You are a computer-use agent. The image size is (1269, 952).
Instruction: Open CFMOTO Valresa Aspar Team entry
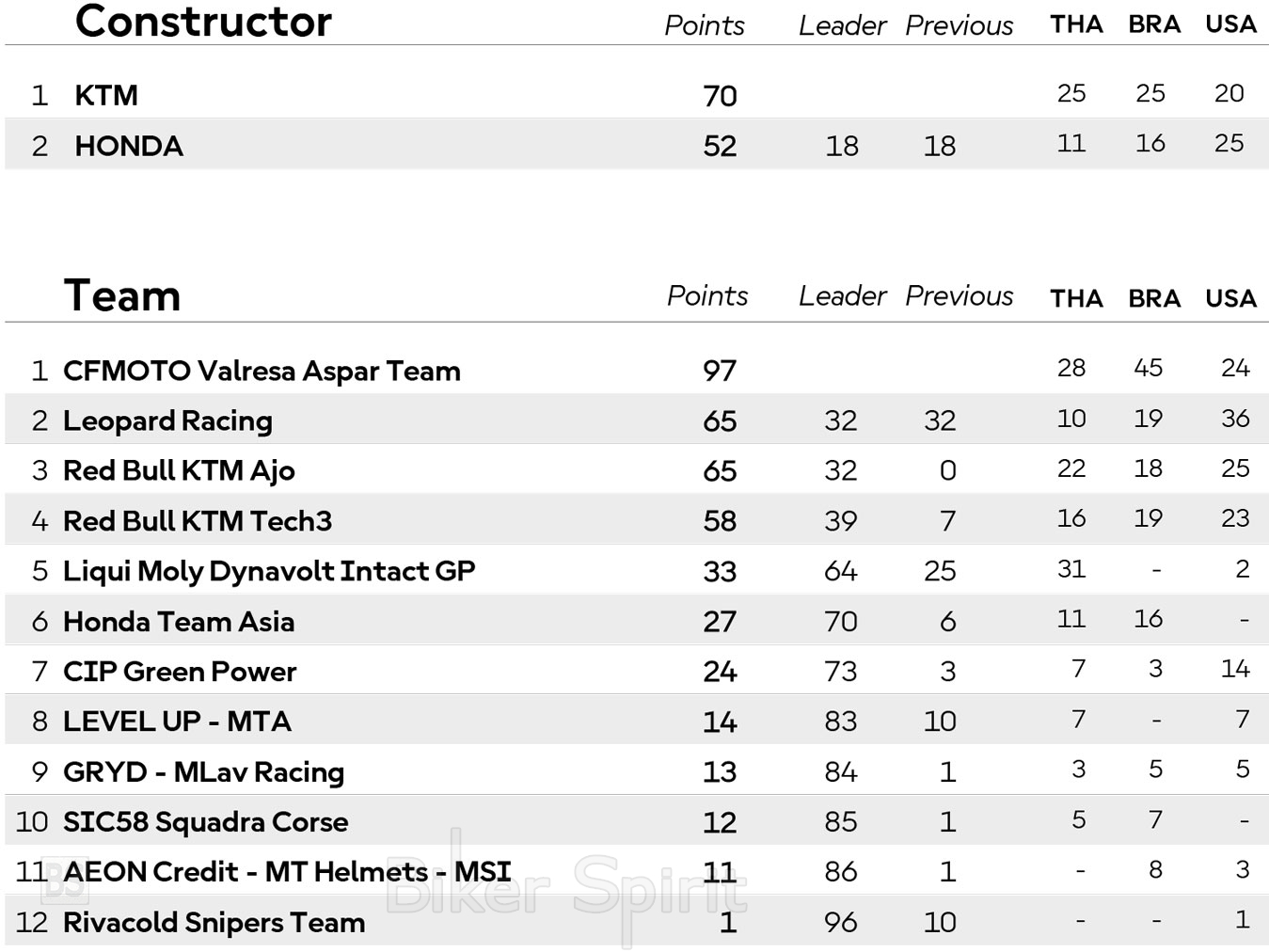(x=262, y=371)
